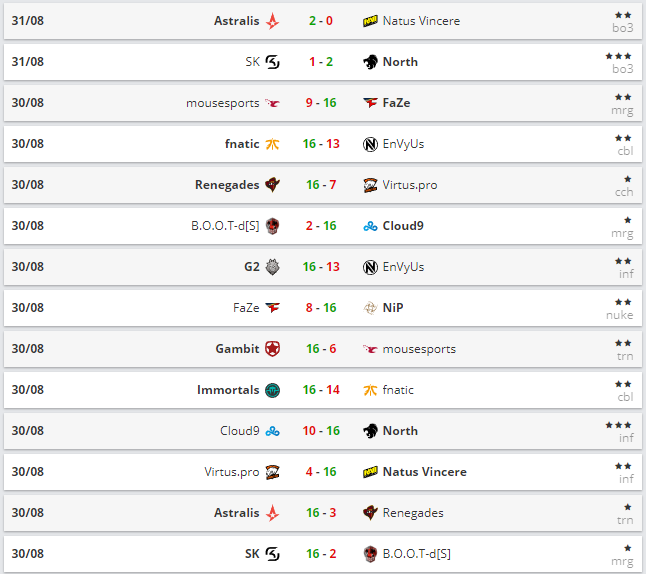Click the EnVyUs logo in the G2 match
The height and width of the screenshot is (574, 646).
point(370,267)
